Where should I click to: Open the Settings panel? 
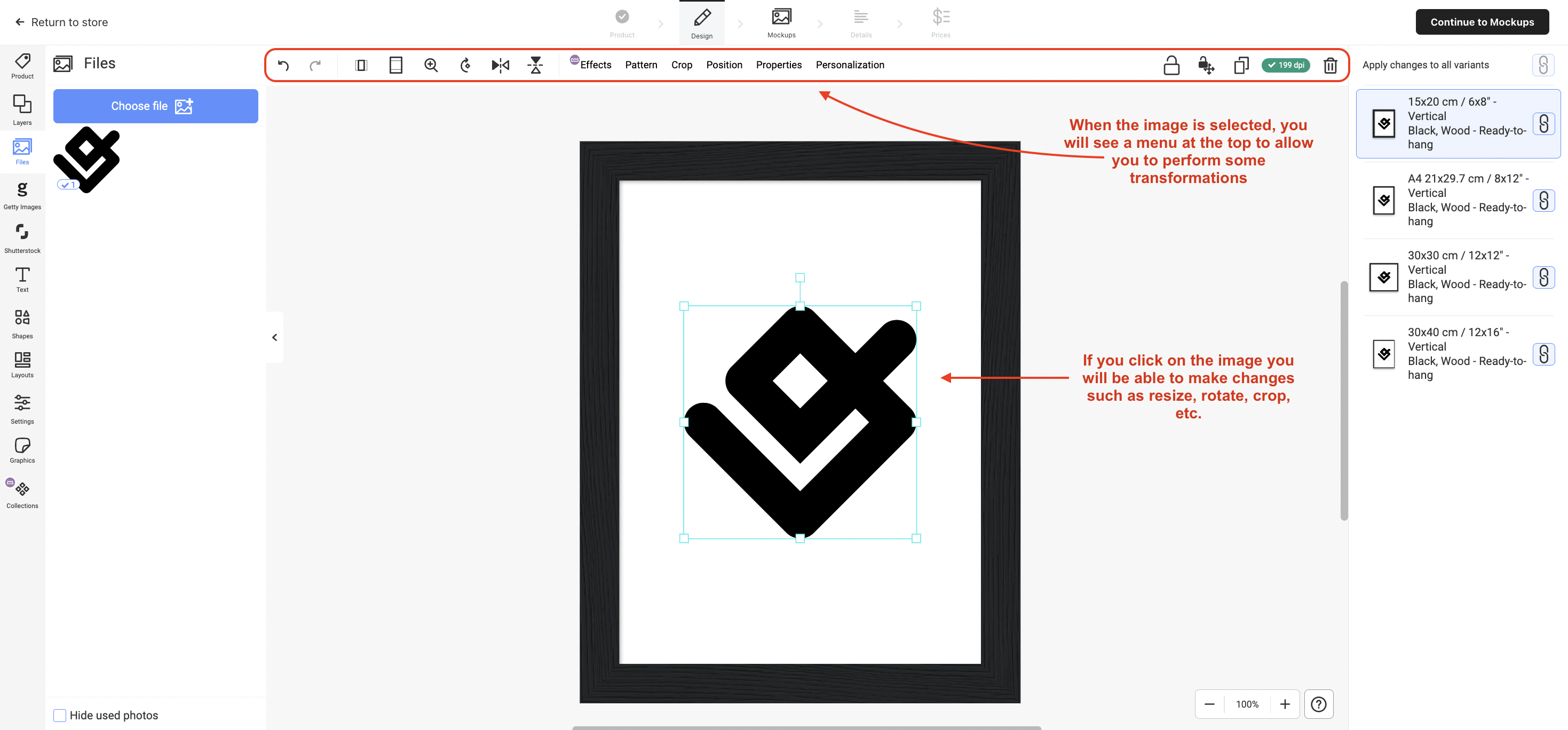click(x=22, y=409)
